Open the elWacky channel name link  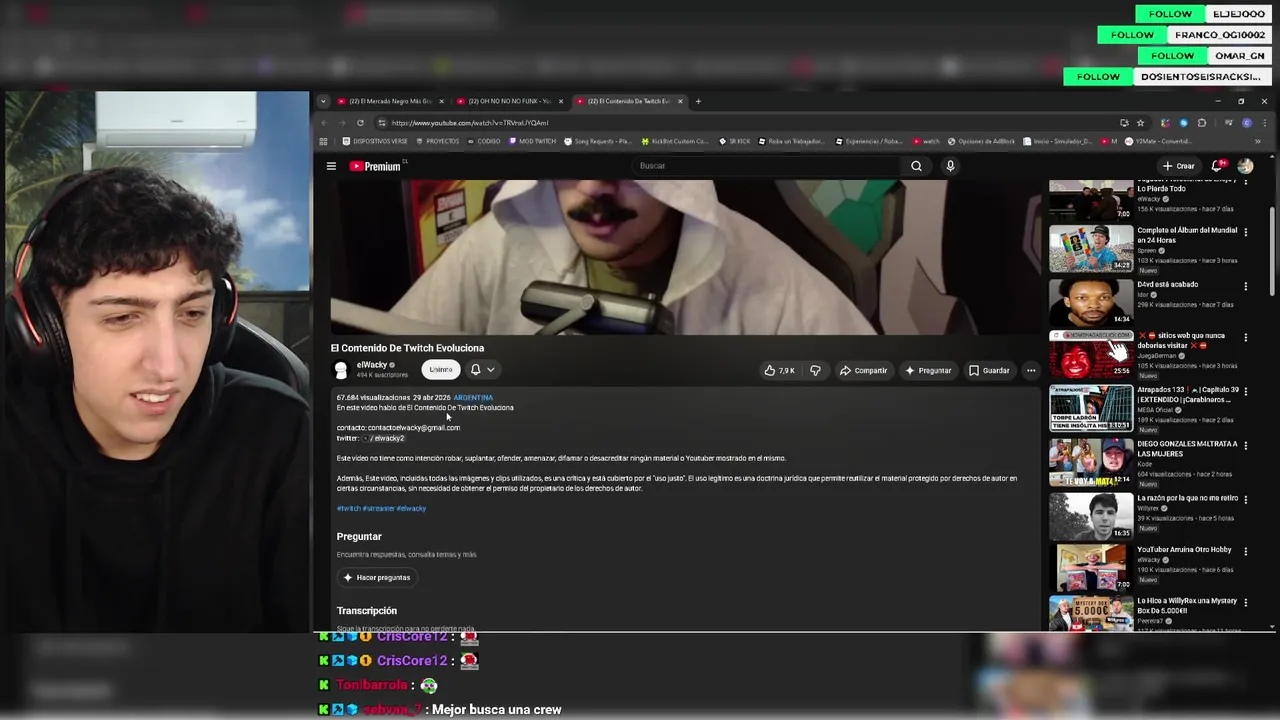(372, 365)
